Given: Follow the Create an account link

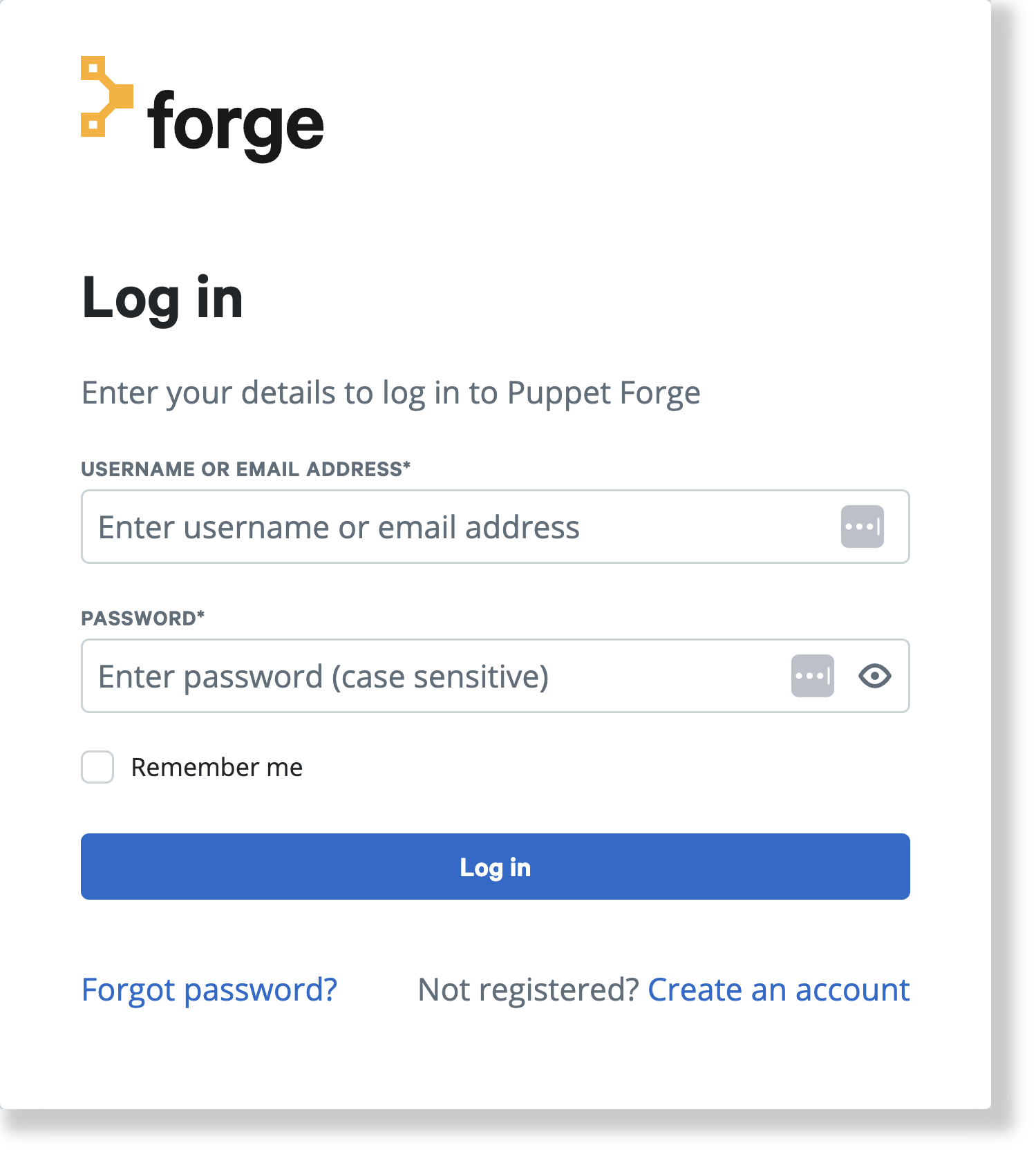Looking at the screenshot, I should 778,990.
